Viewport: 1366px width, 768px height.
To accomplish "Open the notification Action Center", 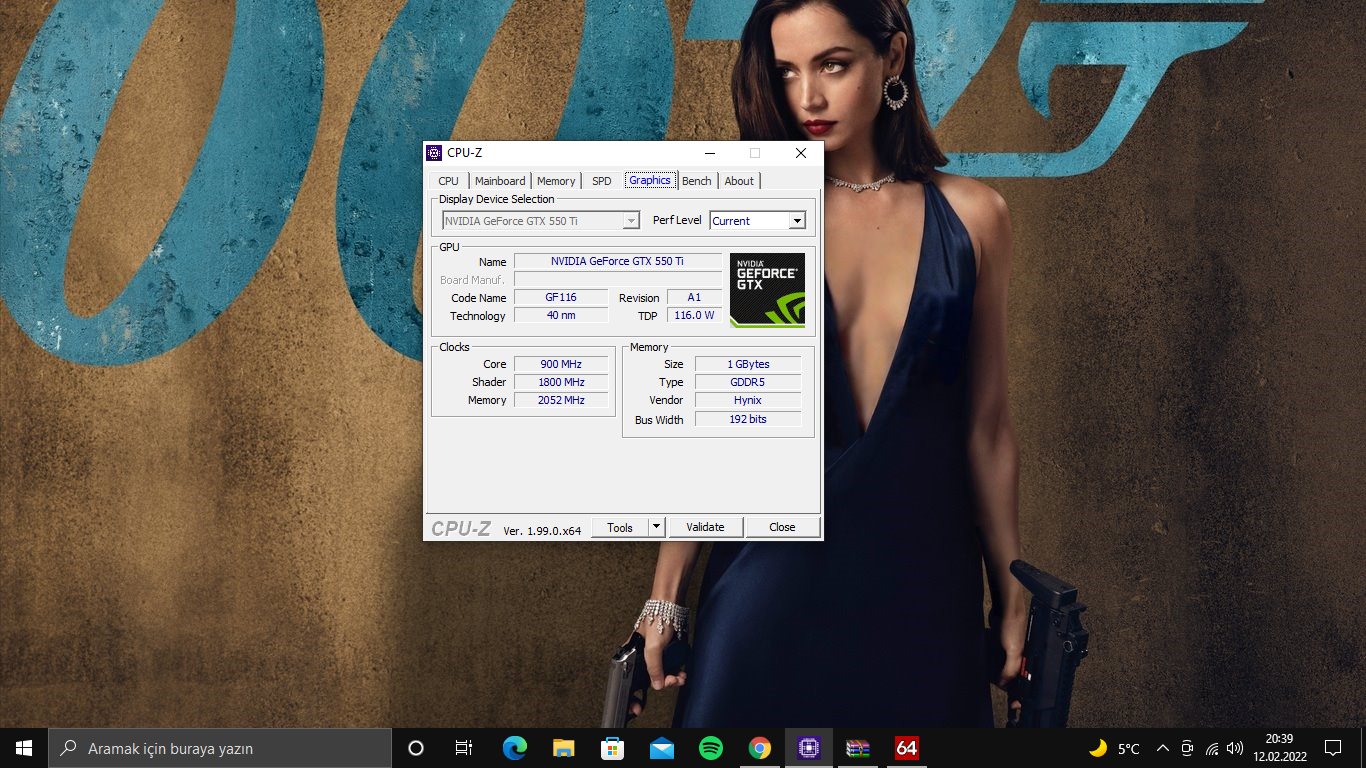I will (1333, 748).
